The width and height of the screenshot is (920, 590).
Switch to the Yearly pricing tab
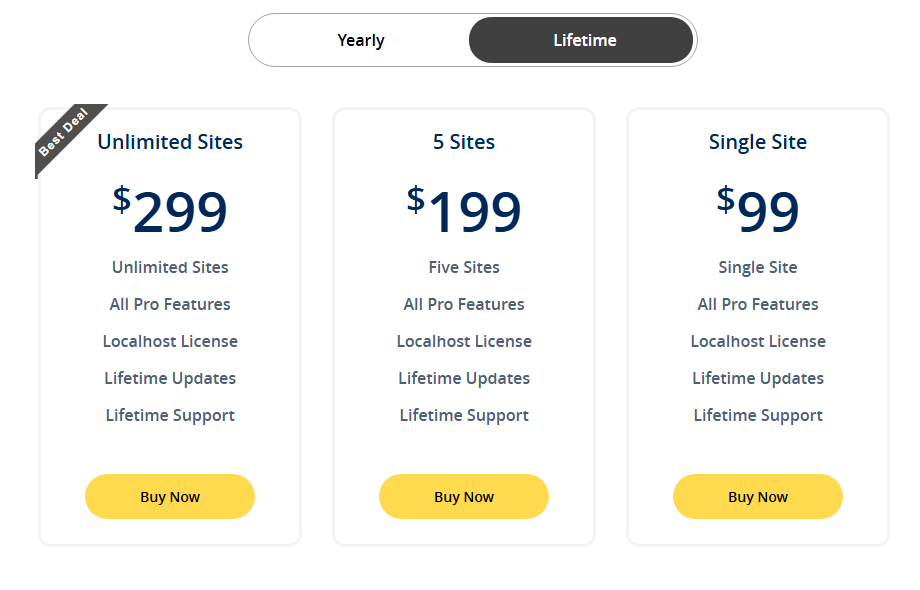(x=360, y=40)
